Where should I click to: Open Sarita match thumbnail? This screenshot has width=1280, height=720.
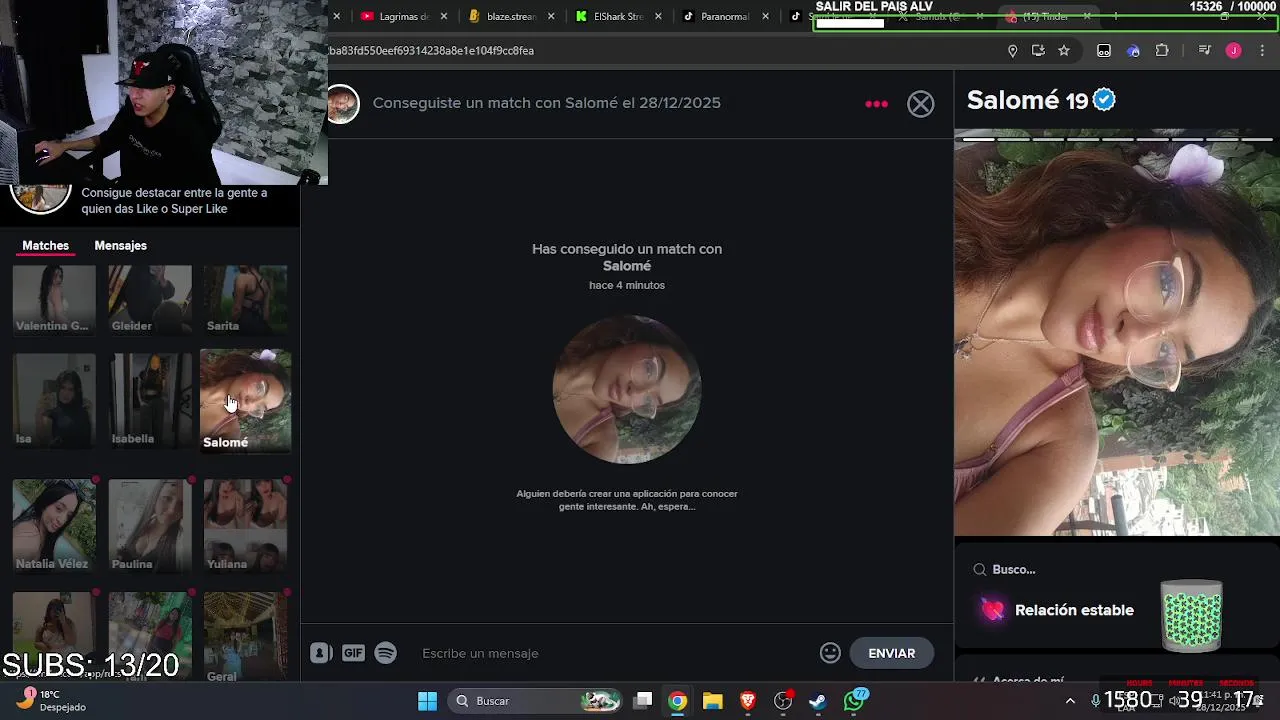[x=245, y=299]
